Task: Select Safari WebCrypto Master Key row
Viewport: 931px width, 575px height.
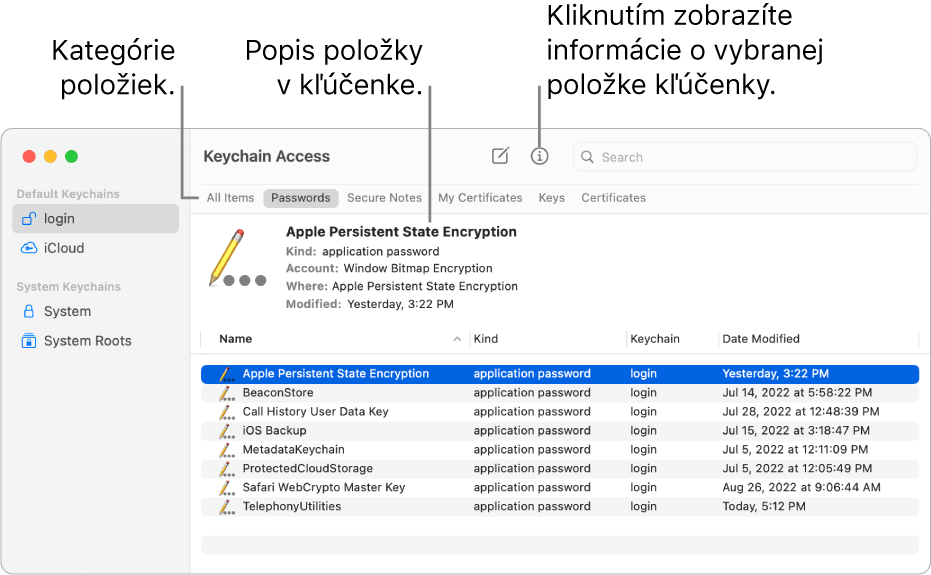Action: coord(324,488)
